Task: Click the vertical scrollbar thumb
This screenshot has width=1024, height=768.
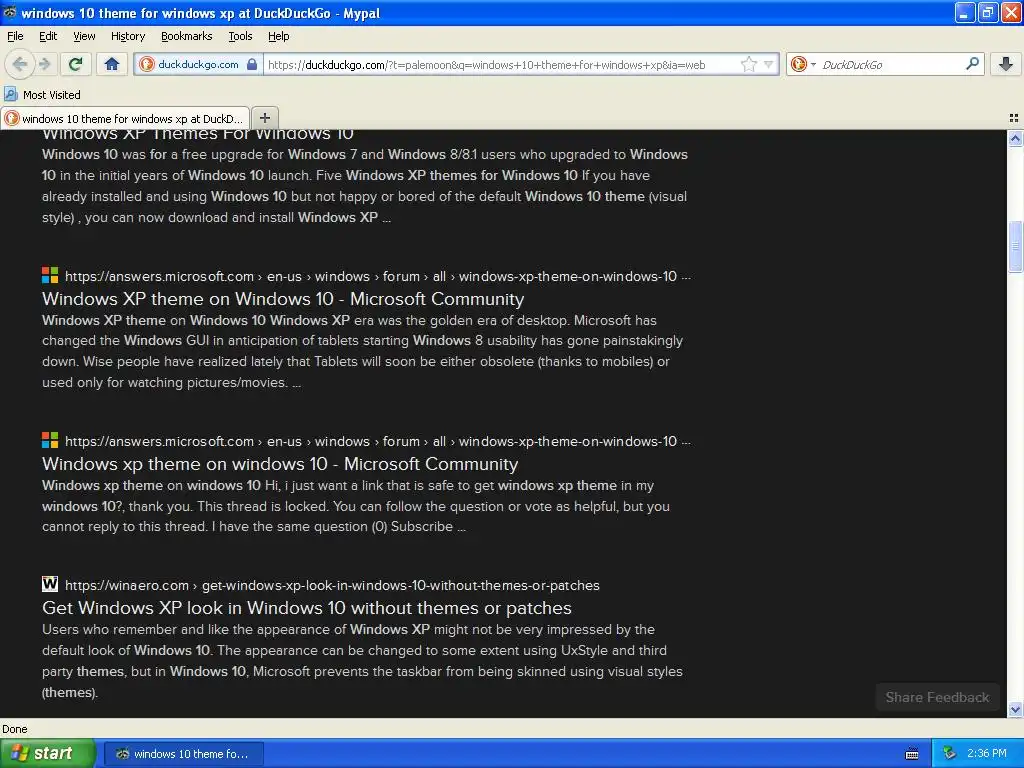Action: [1015, 247]
